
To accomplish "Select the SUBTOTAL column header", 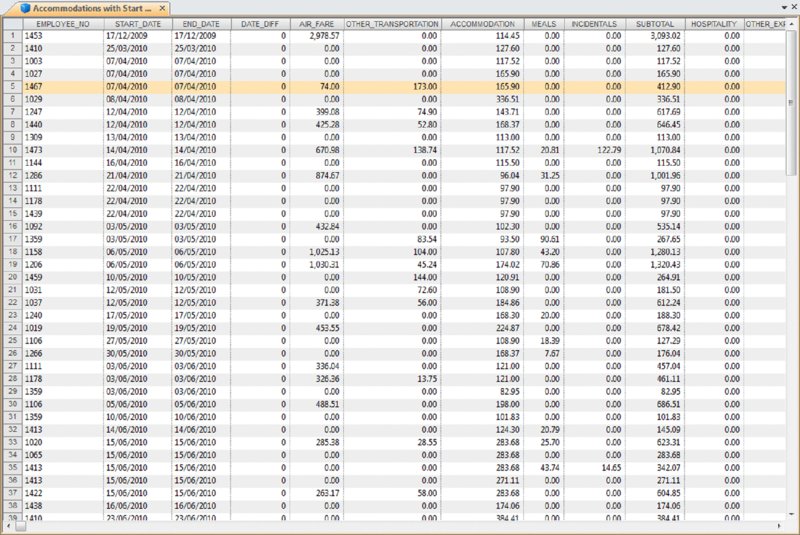I will (x=655, y=22).
